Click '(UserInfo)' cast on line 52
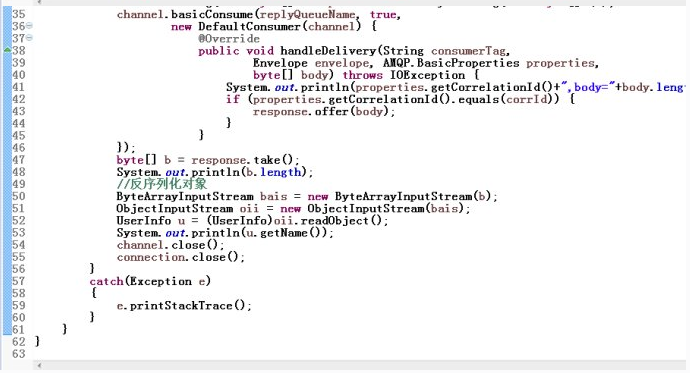The width and height of the screenshot is (690, 373). click(239, 220)
